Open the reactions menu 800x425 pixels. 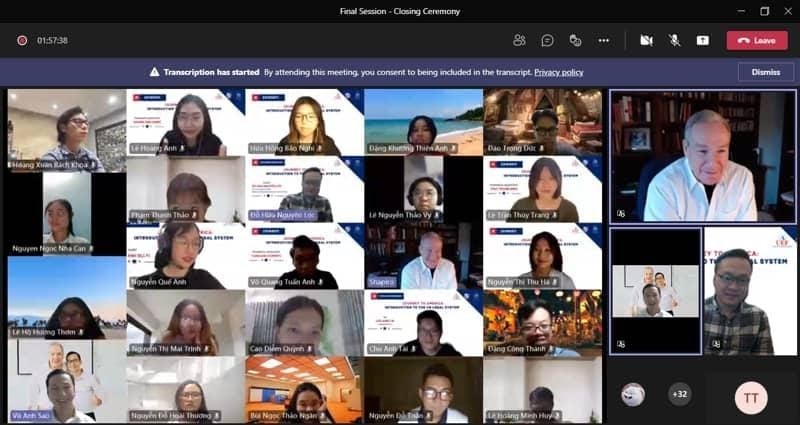pos(575,40)
